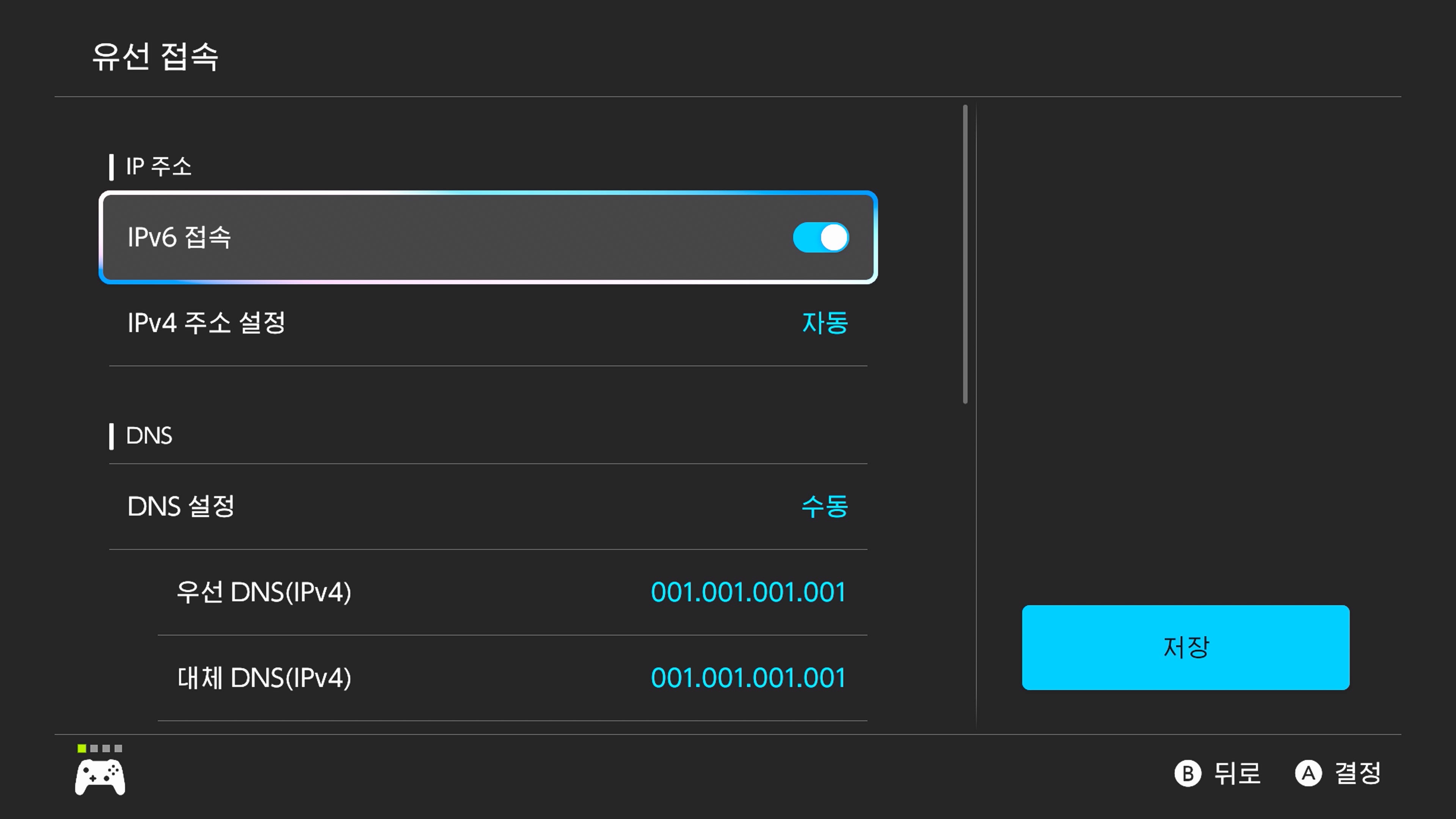Open the IPv4 주소 설정 row

pos(206,323)
